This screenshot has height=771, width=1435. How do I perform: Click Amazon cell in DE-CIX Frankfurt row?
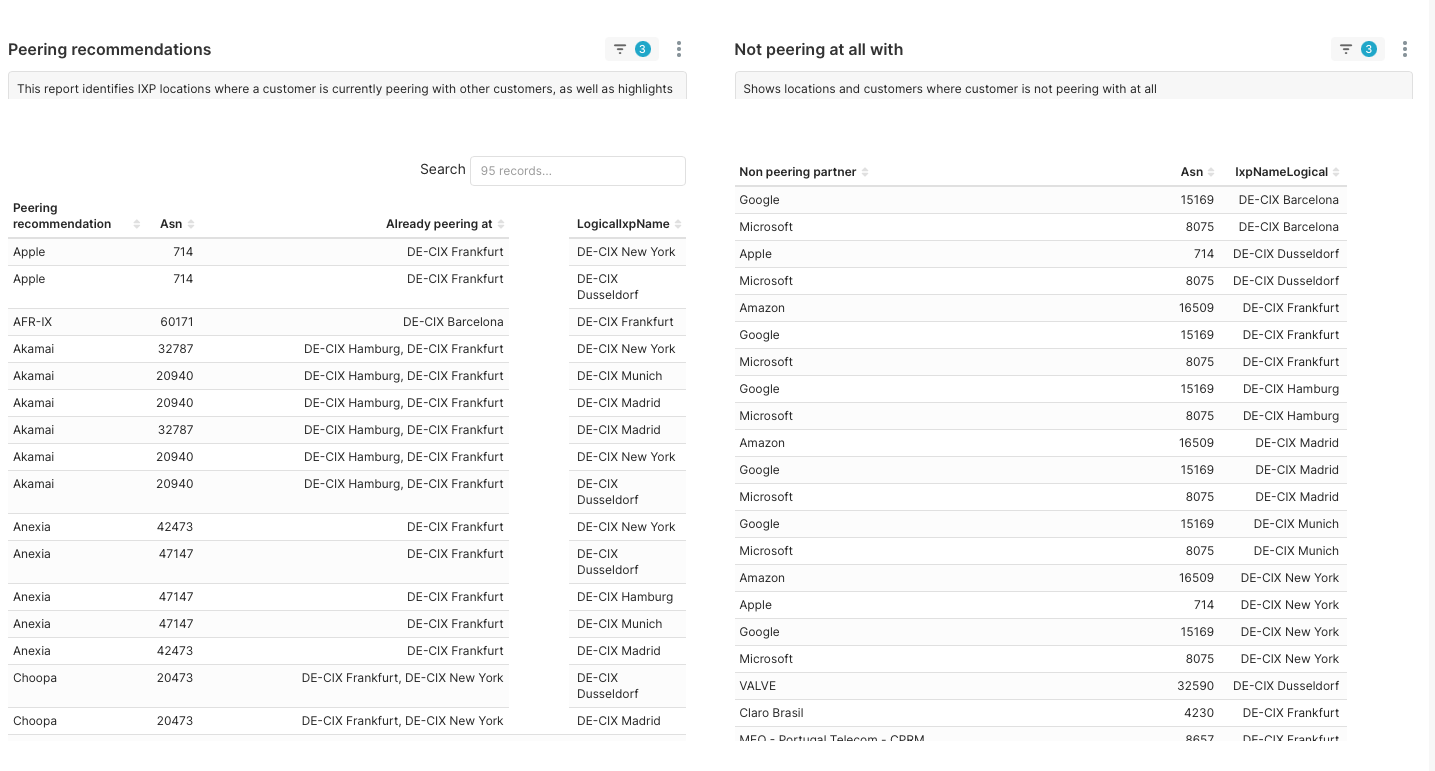(762, 308)
